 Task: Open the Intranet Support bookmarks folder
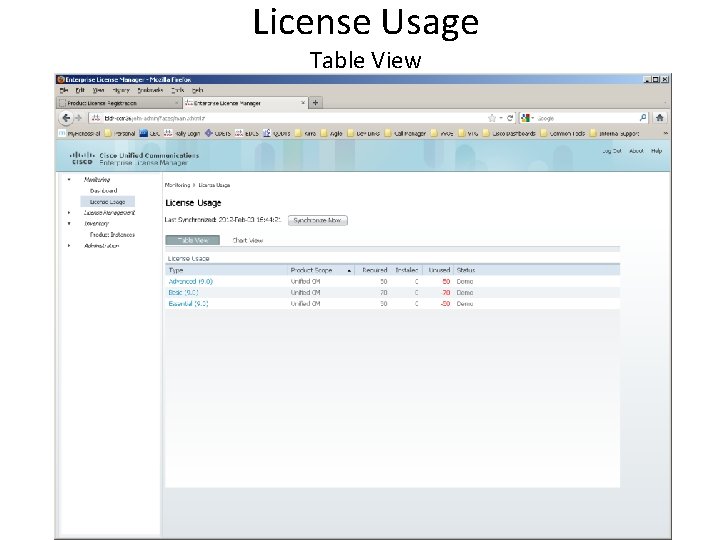[614, 133]
